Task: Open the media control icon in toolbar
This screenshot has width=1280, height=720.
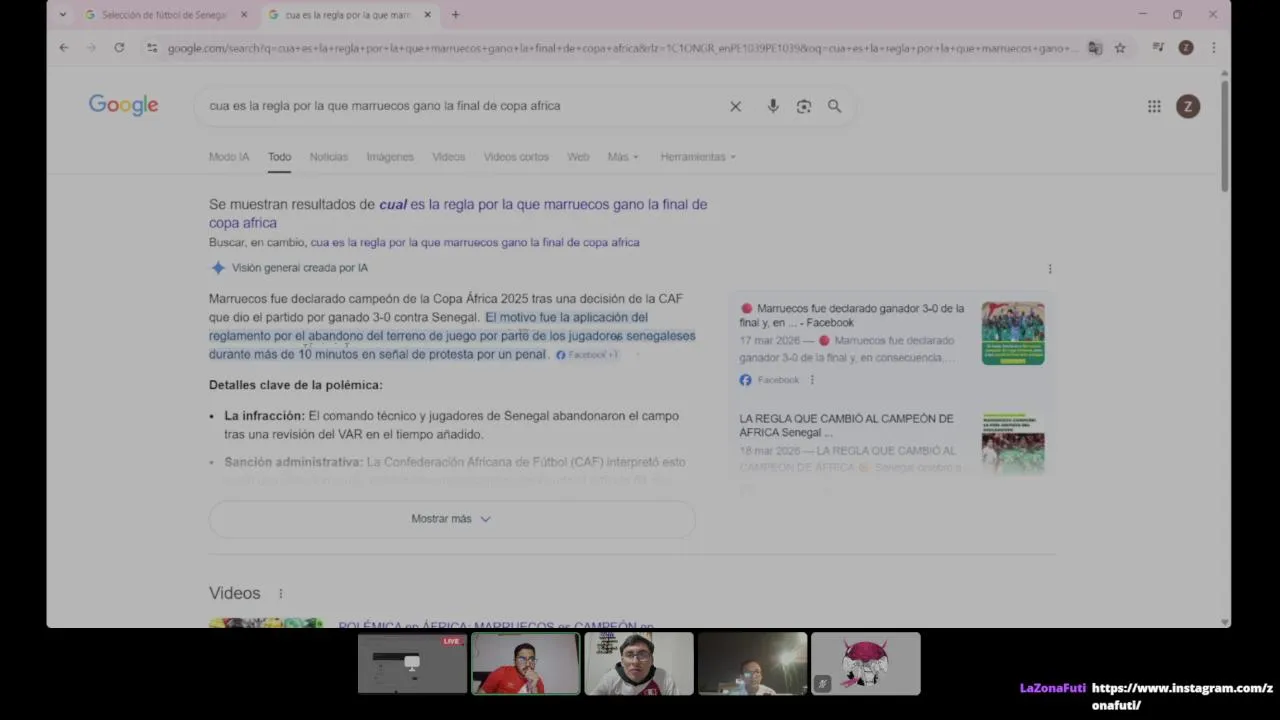Action: pyautogui.click(x=1158, y=47)
